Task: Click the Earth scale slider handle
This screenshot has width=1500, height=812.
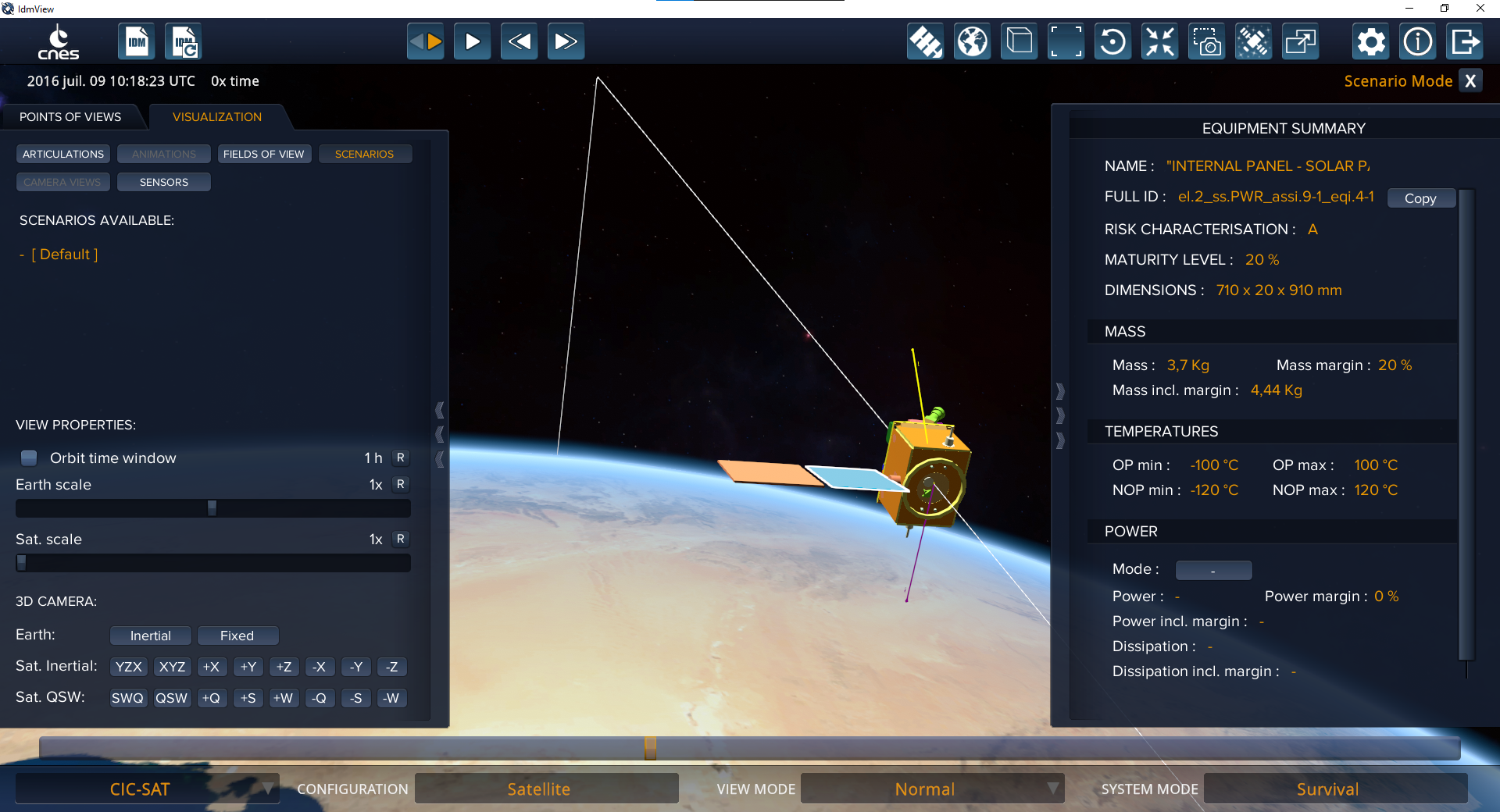Action: [212, 508]
